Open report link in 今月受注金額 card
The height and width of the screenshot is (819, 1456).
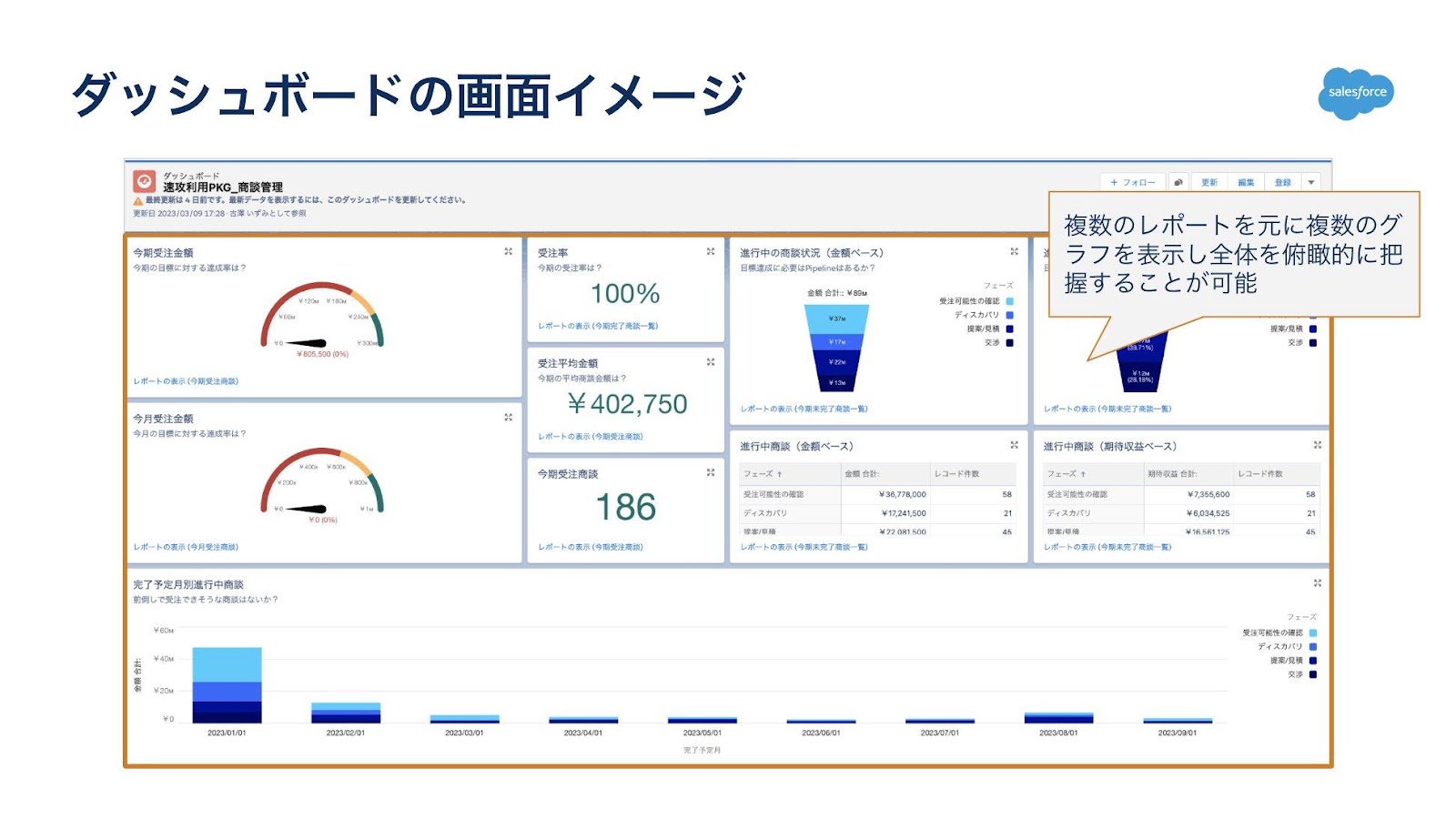coord(186,547)
